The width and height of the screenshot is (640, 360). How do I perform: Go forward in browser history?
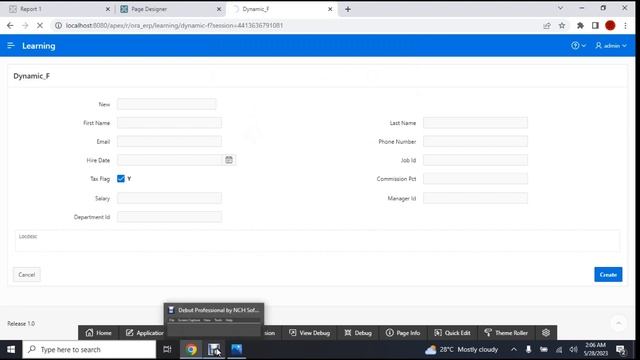coord(25,25)
